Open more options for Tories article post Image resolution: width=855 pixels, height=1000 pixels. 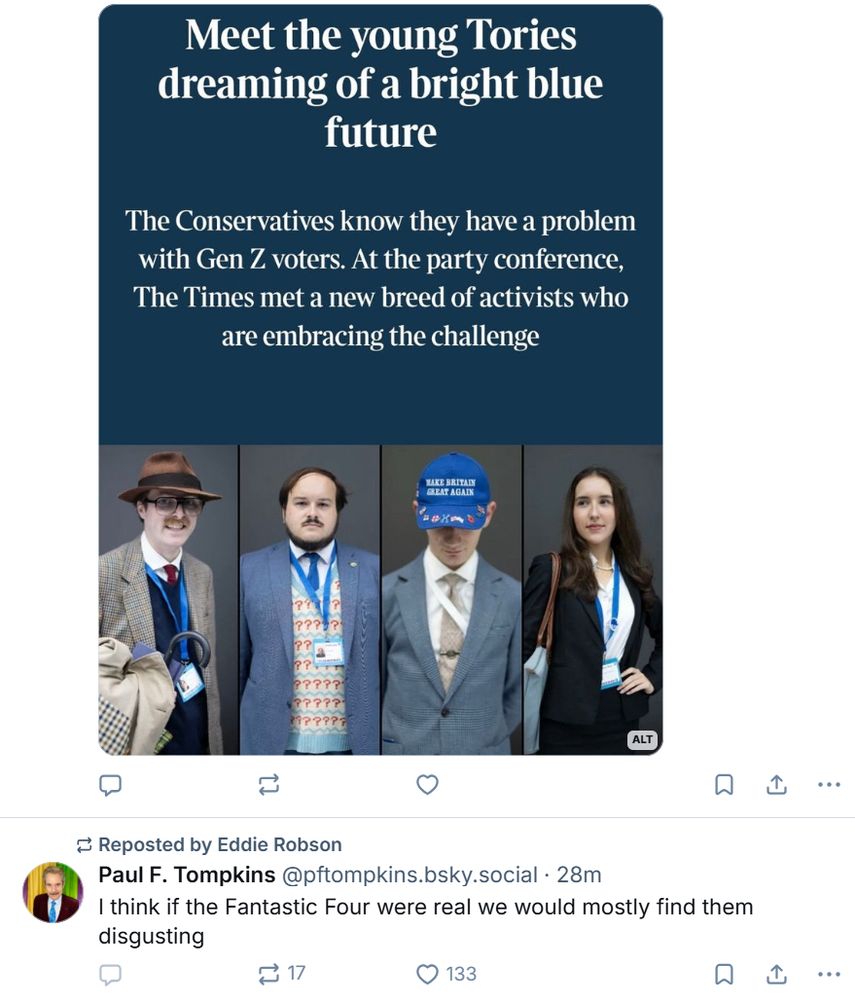tap(828, 784)
